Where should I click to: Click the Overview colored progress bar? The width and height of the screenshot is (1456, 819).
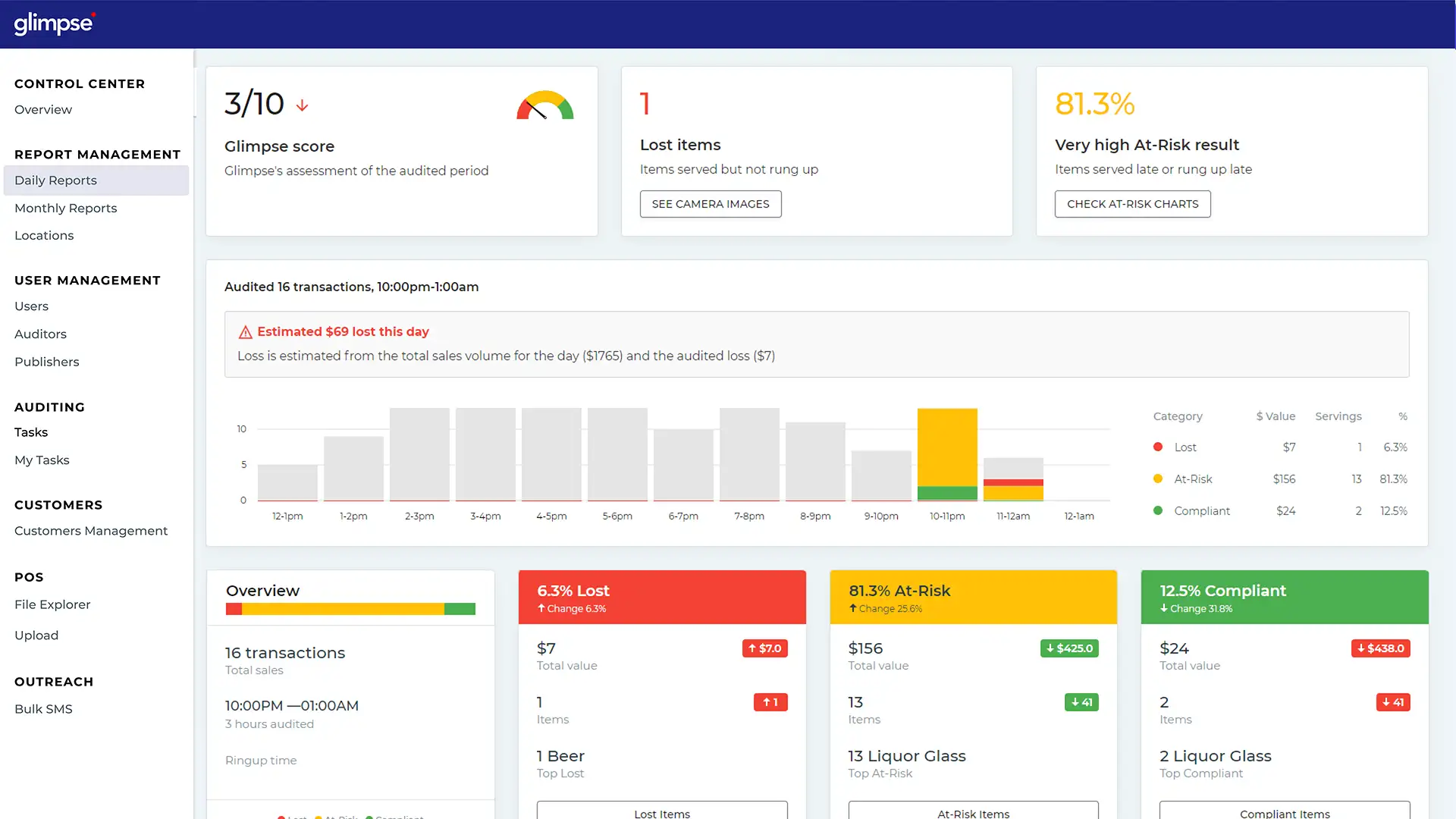click(350, 609)
